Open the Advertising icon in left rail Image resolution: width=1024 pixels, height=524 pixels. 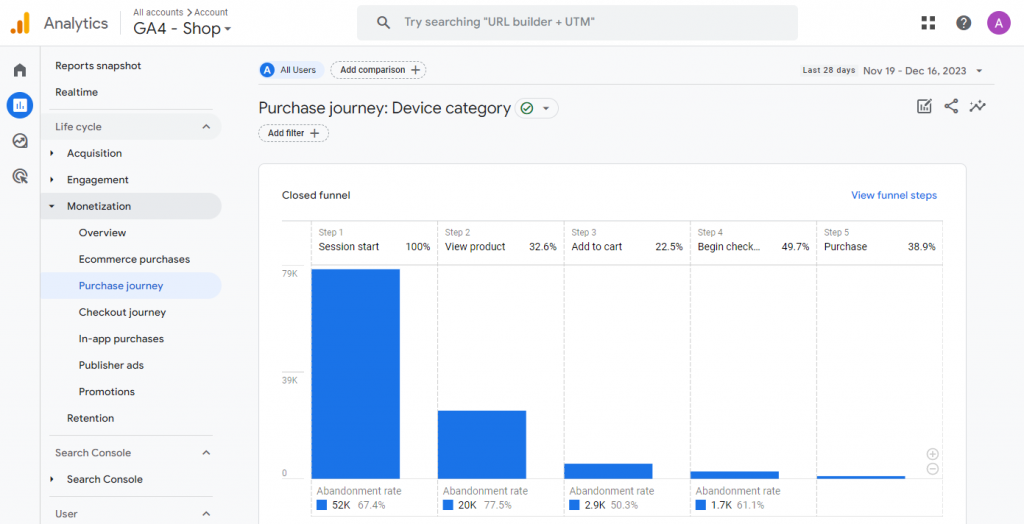[20, 177]
